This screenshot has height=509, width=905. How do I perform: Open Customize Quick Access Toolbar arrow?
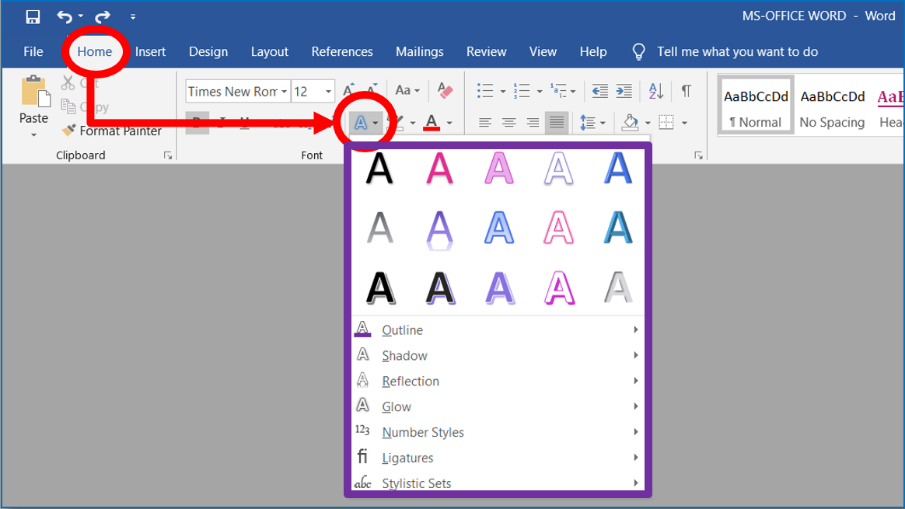(133, 17)
